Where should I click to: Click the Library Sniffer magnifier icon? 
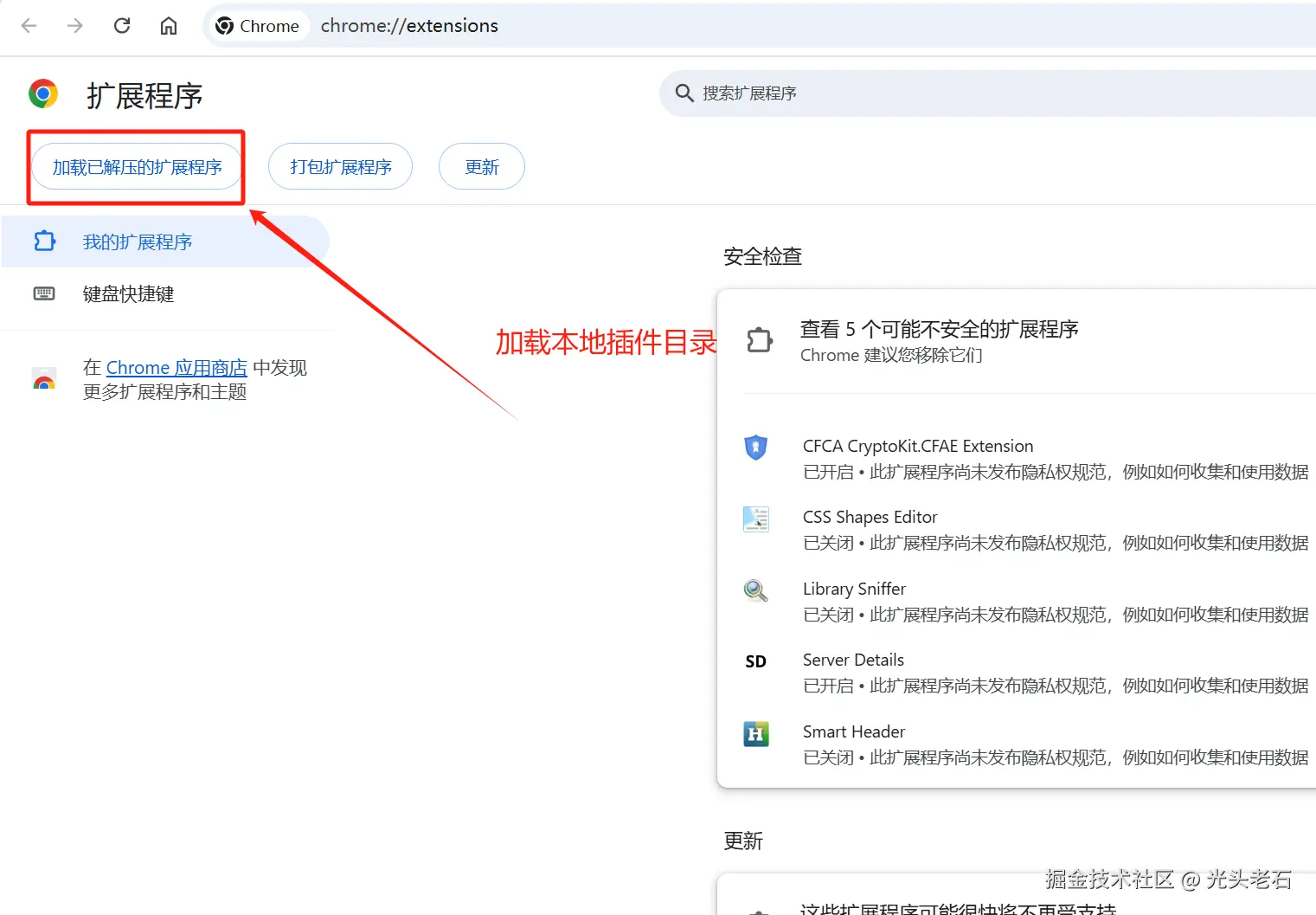click(x=756, y=590)
